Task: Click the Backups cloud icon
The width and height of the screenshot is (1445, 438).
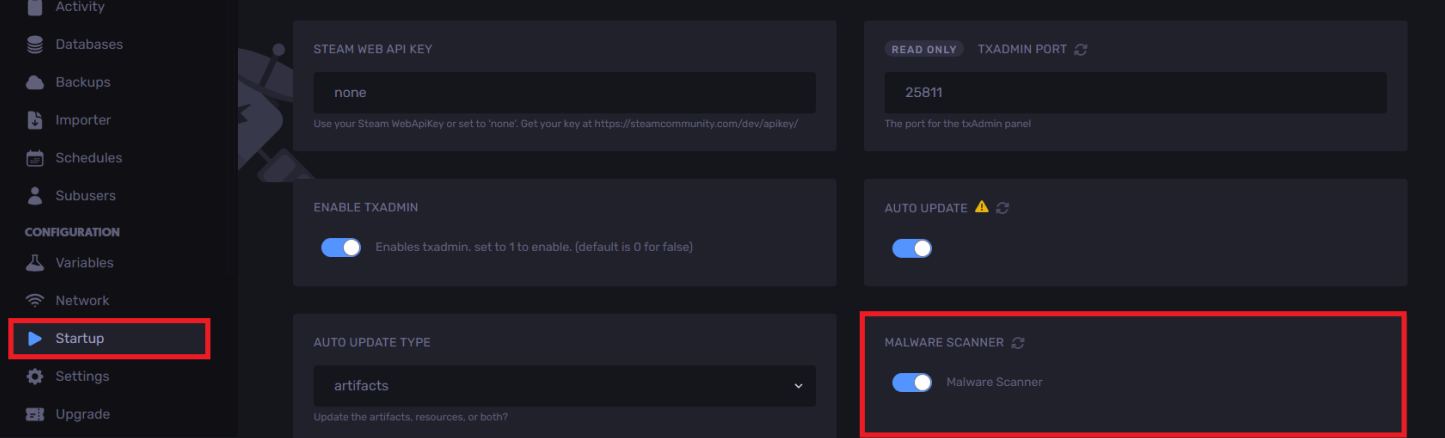Action: point(35,82)
